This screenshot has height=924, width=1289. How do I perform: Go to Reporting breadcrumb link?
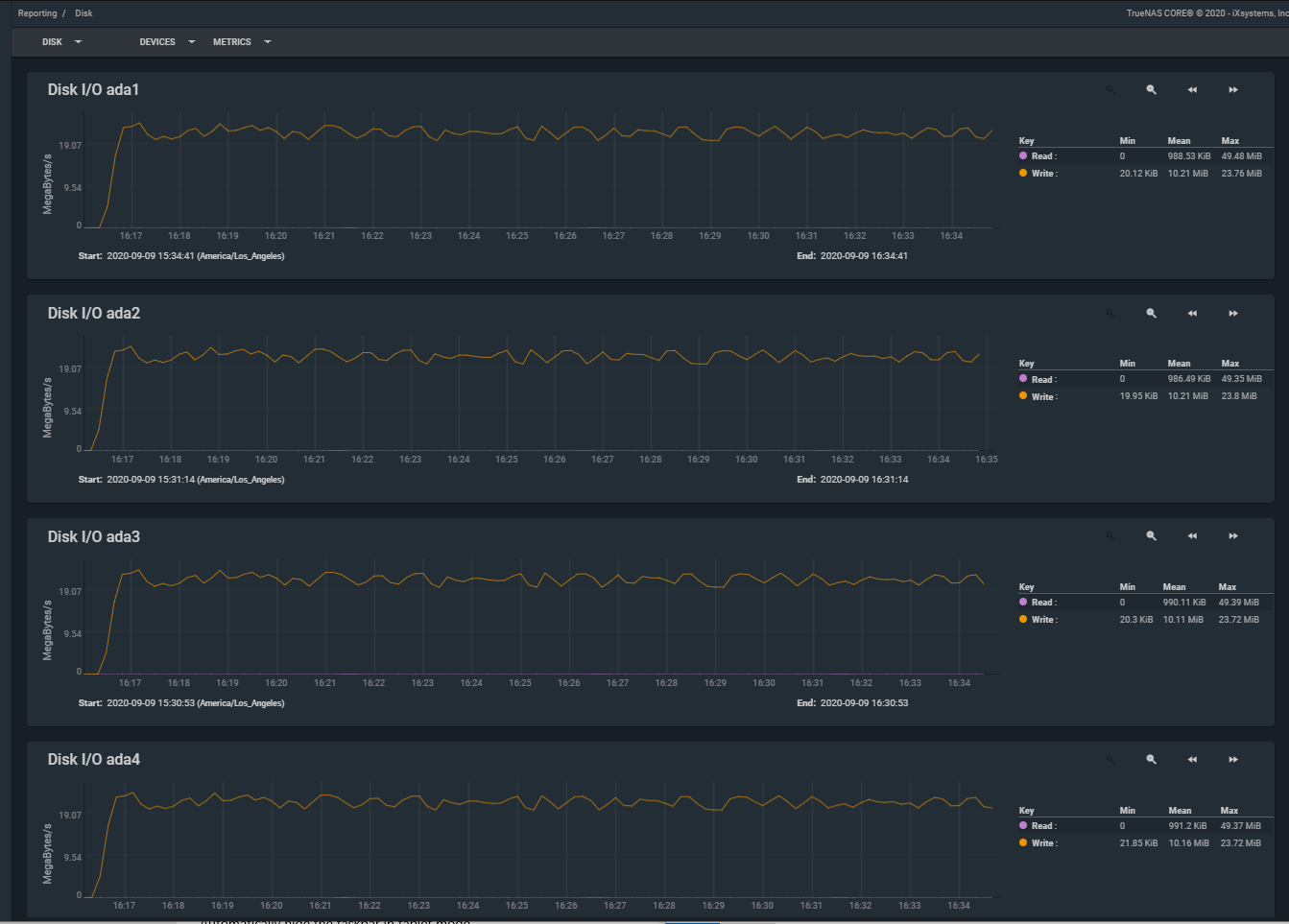[x=37, y=13]
